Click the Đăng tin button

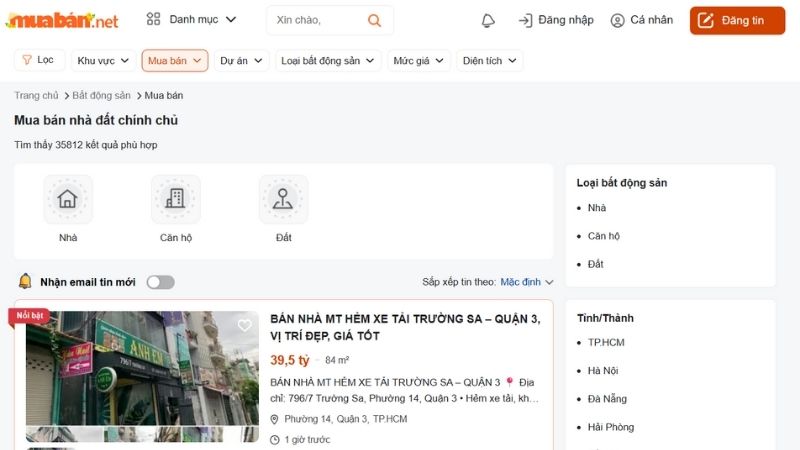point(737,20)
